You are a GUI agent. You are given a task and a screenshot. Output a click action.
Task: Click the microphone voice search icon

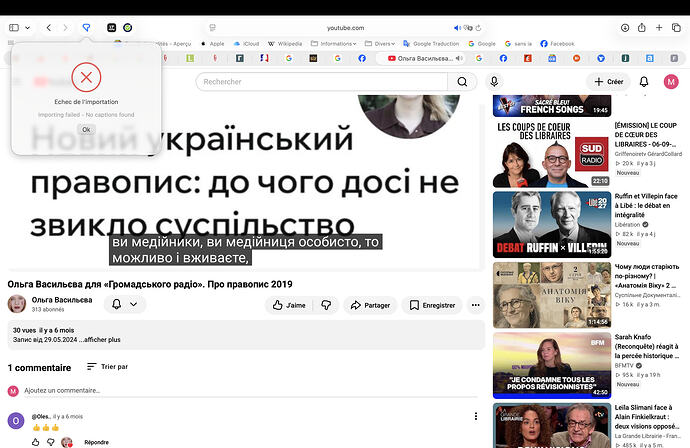click(494, 81)
